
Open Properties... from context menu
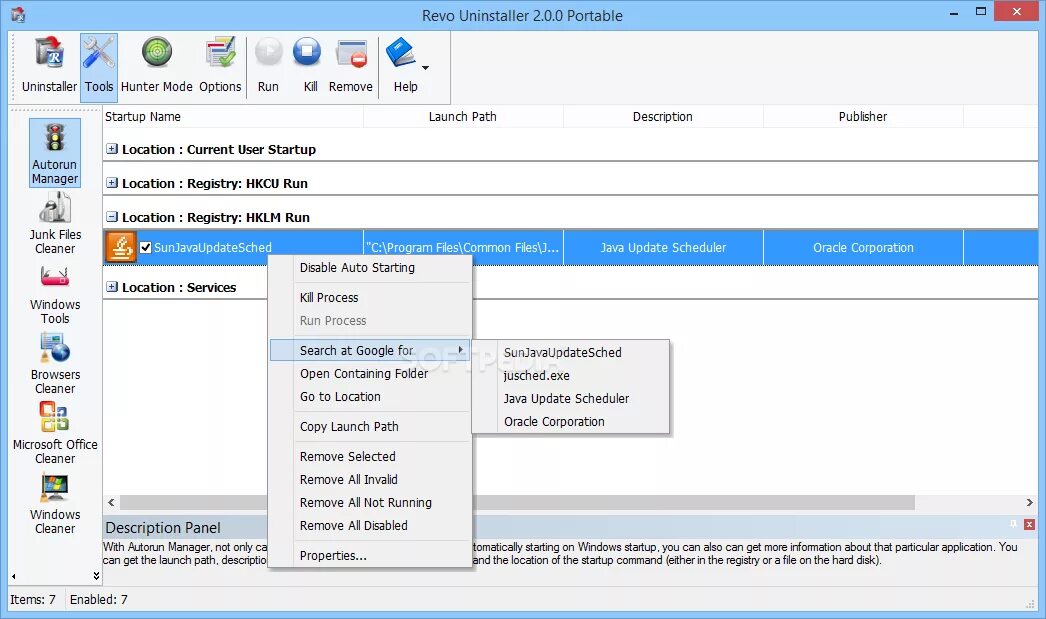(x=370, y=556)
